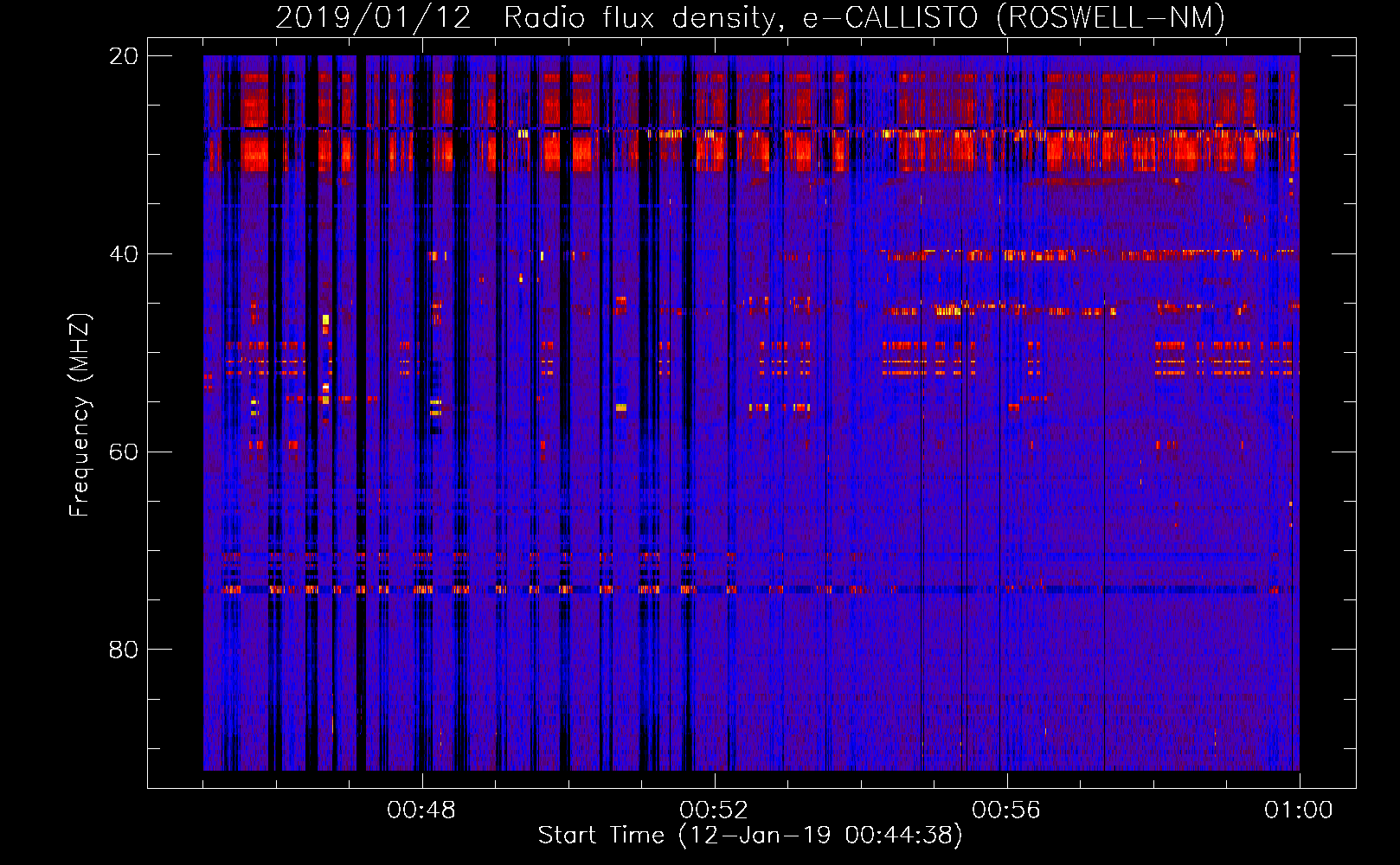Click the '01:00' time tick label
The width and height of the screenshot is (1400, 865).
[1299, 811]
